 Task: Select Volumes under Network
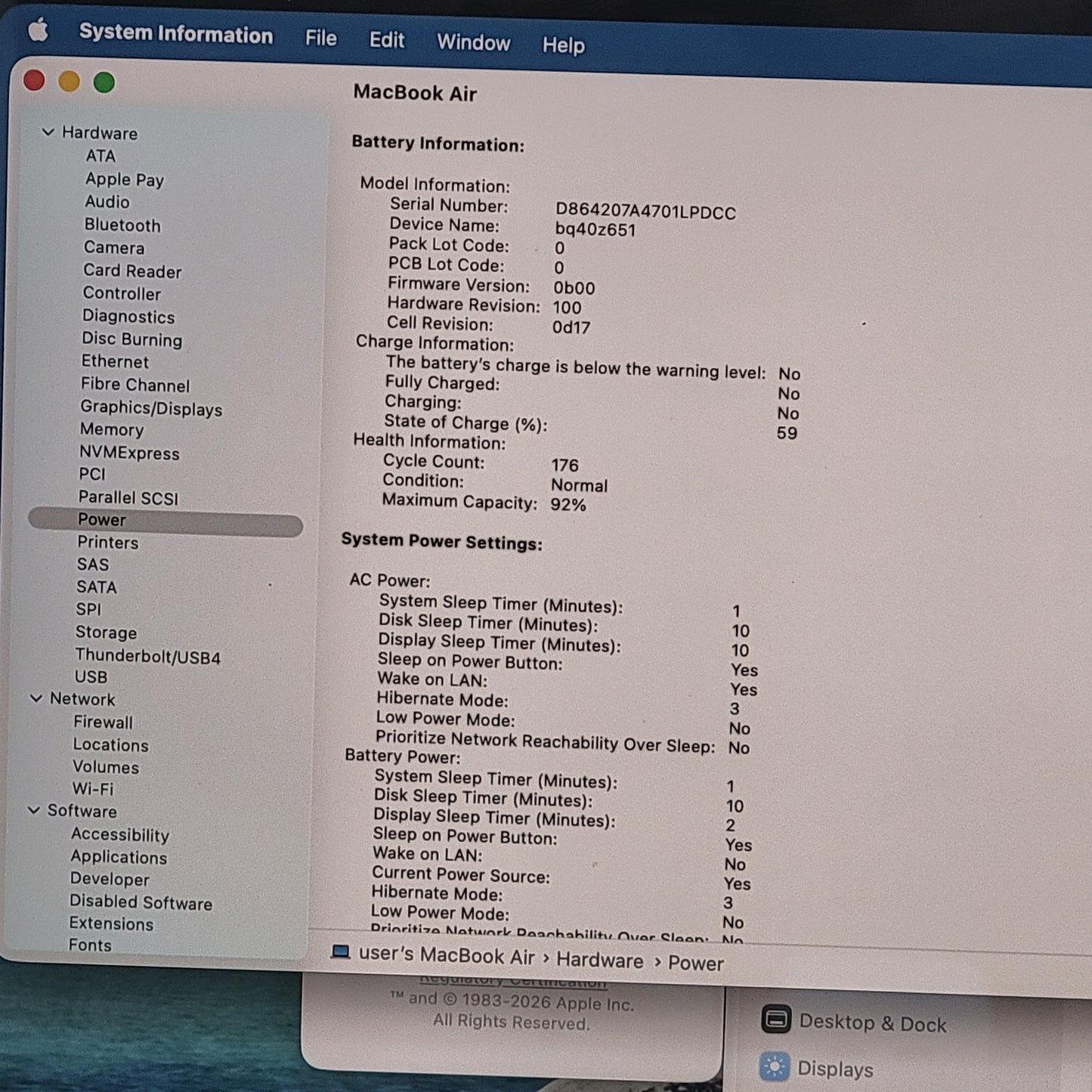pyautogui.click(x=106, y=767)
